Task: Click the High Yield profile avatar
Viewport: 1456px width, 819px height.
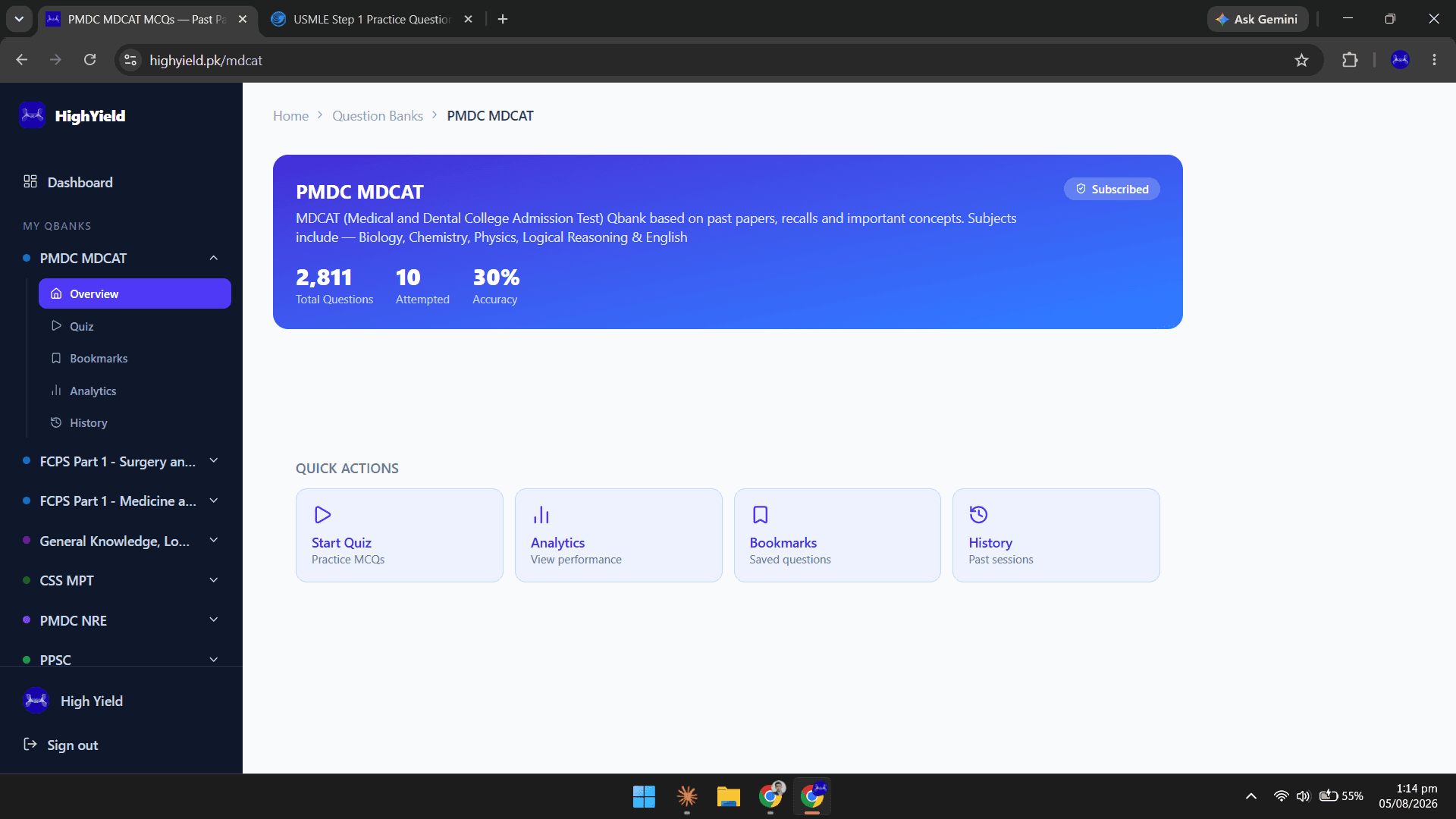Action: 36,701
